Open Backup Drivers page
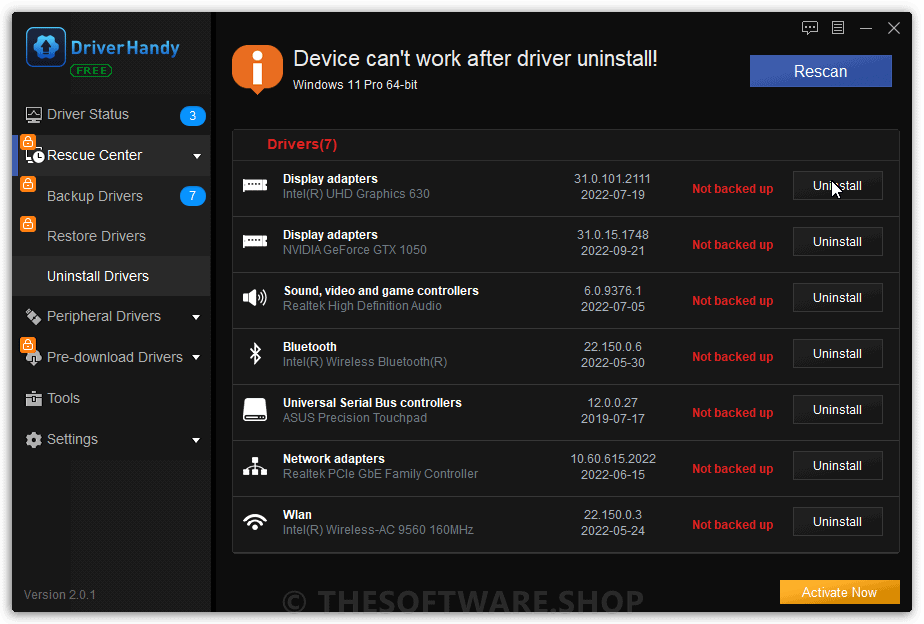This screenshot has height=624, width=924. (x=111, y=196)
